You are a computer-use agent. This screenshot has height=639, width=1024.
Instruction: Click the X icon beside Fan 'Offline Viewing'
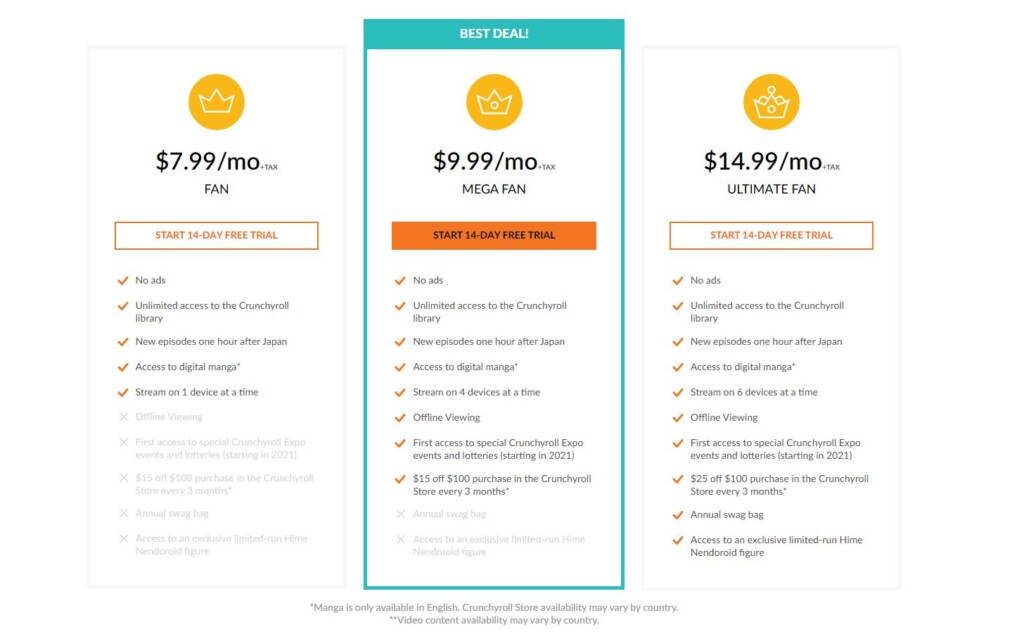[123, 417]
